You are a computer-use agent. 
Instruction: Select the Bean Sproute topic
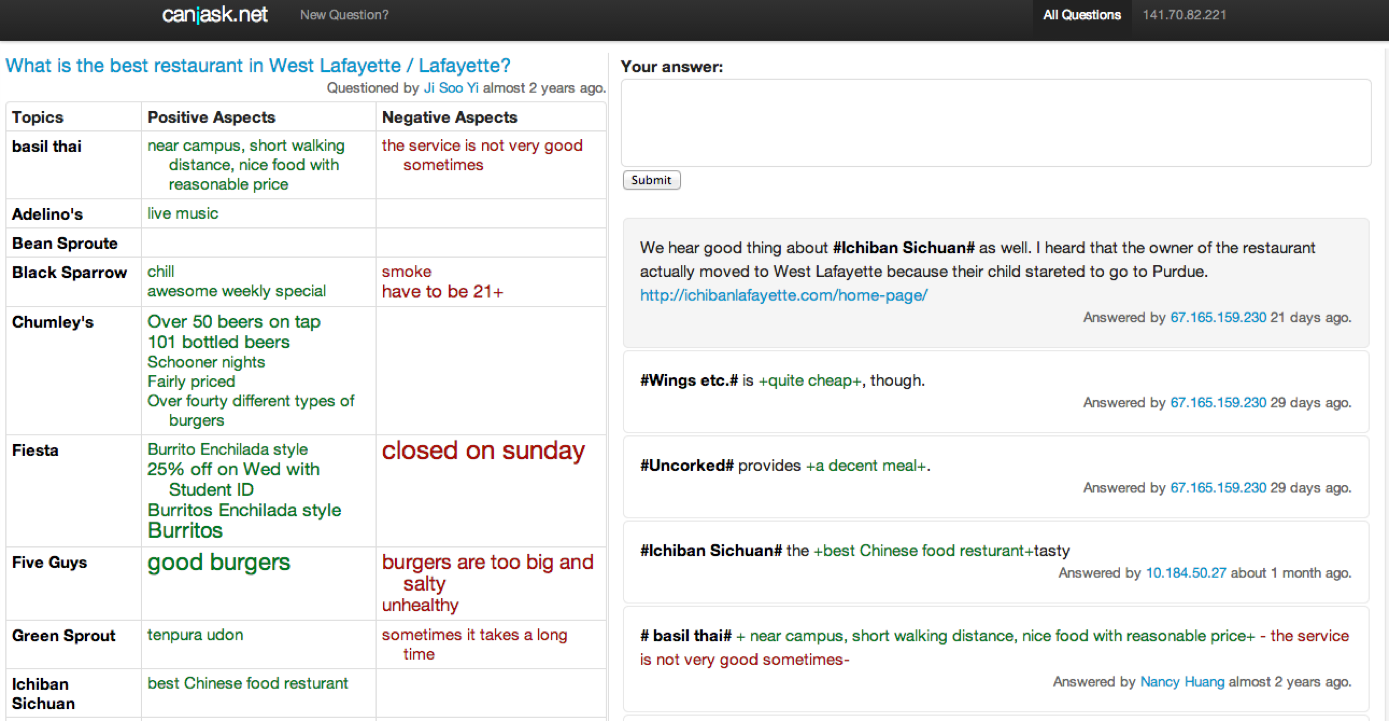pyautogui.click(x=65, y=243)
